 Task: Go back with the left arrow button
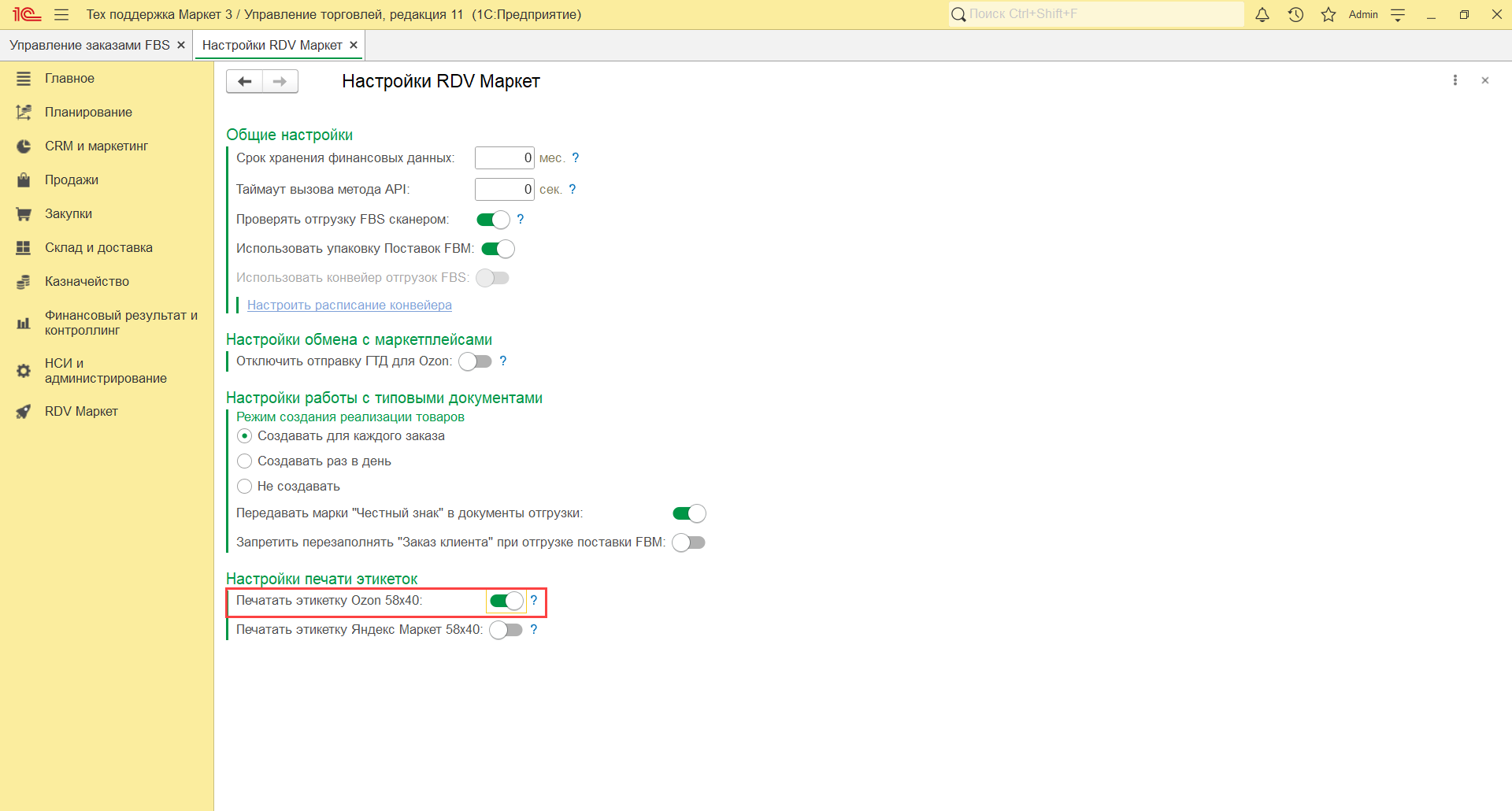tap(244, 81)
